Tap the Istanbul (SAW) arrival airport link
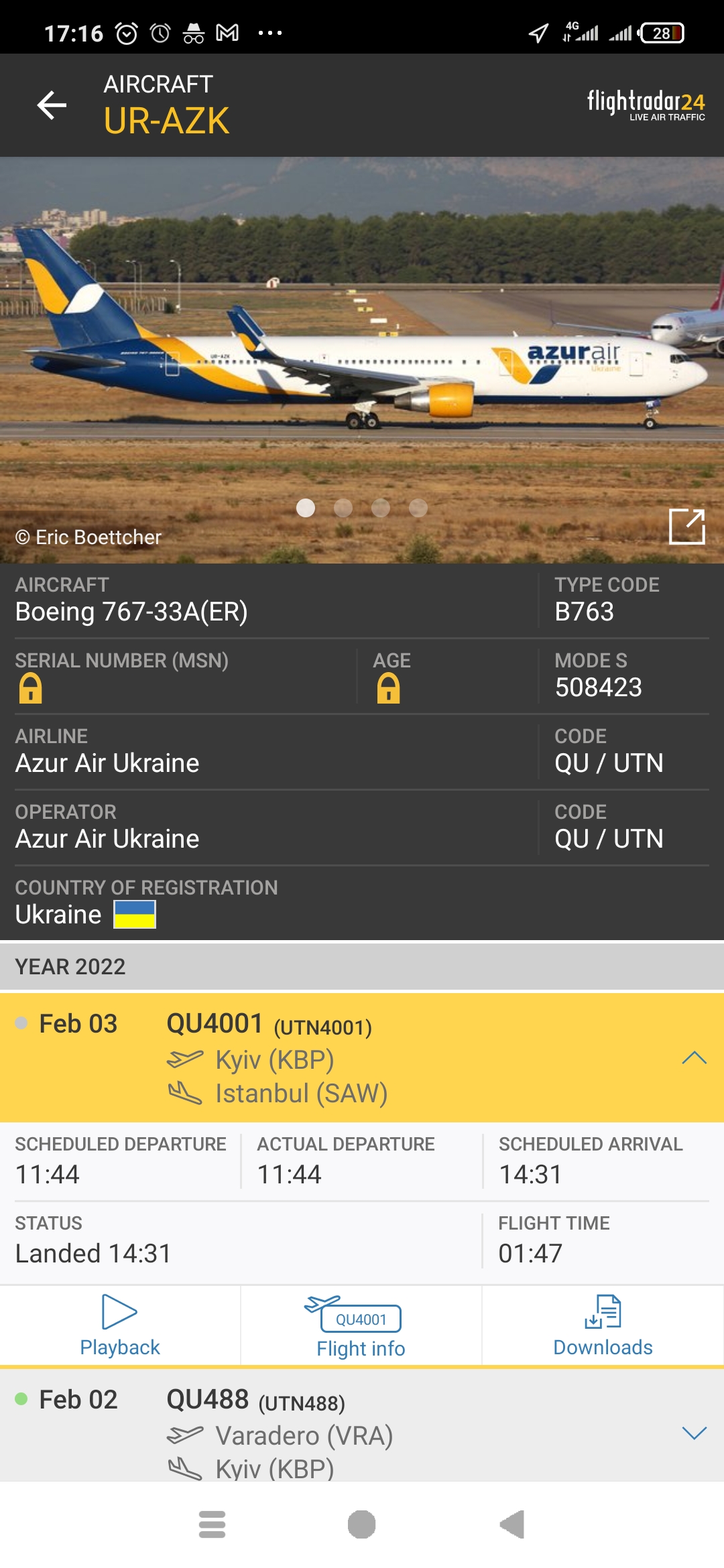724x1568 pixels. click(301, 1093)
